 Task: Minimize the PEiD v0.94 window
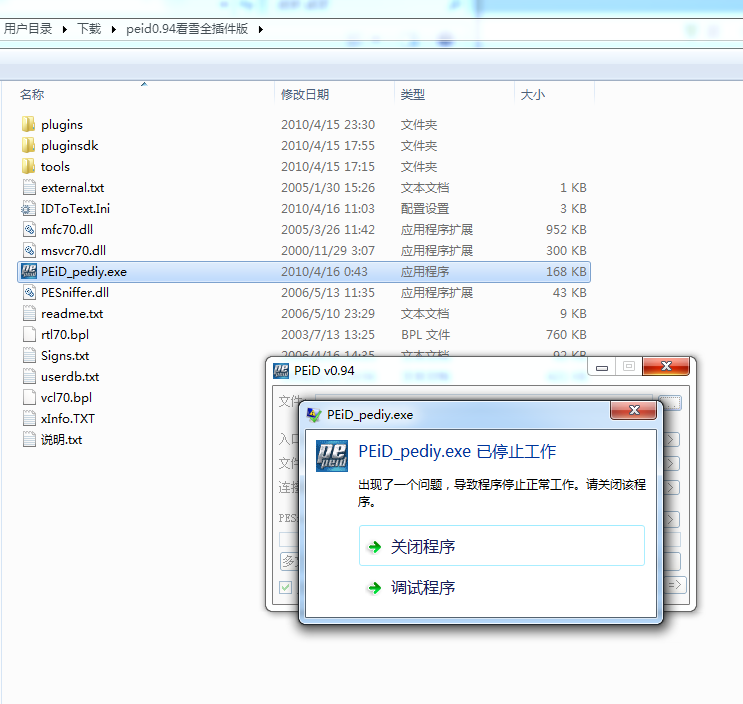[602, 367]
